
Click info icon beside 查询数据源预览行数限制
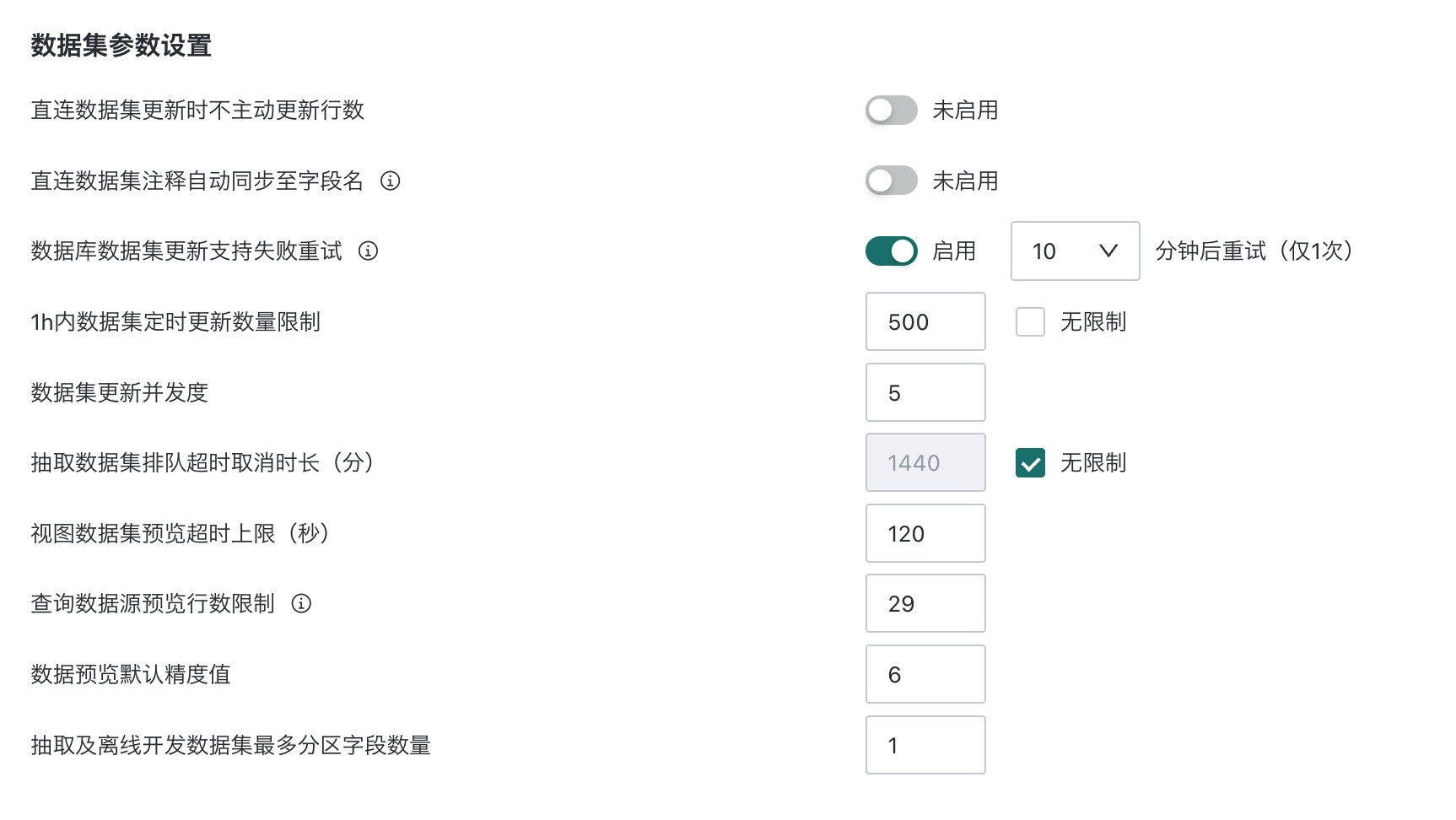coord(301,603)
